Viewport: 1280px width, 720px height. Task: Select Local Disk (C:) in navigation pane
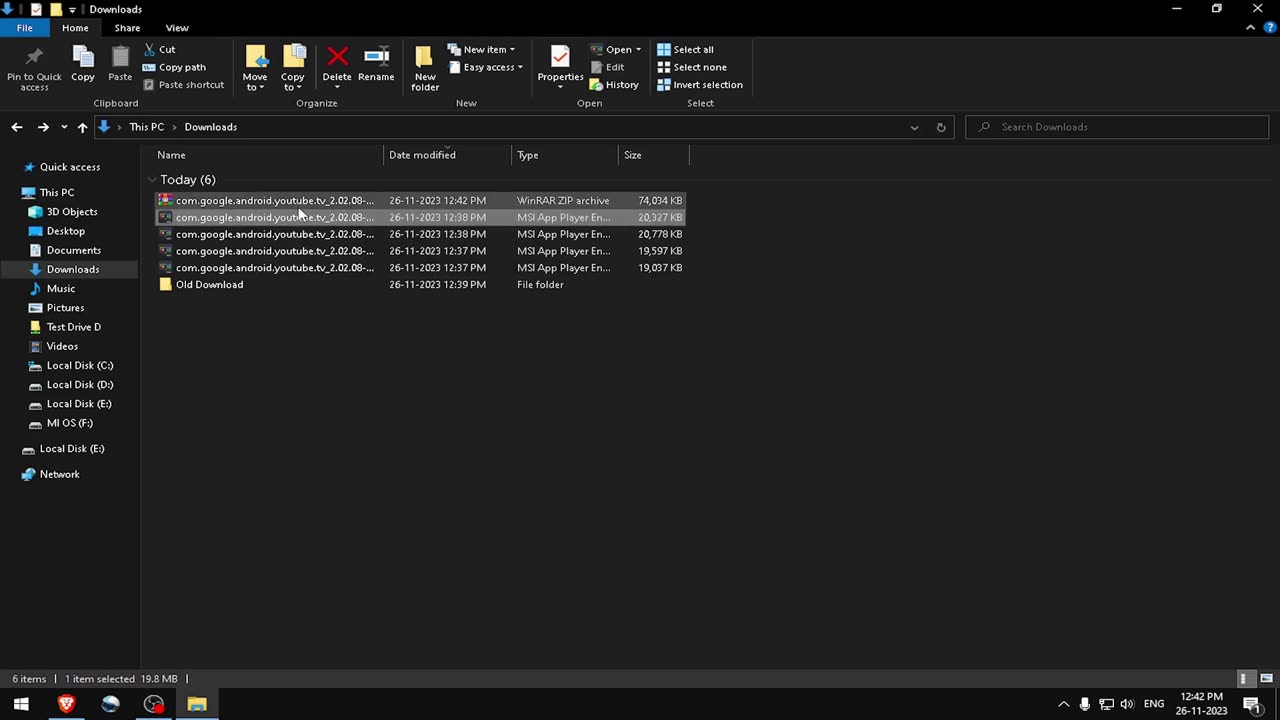[80, 365]
